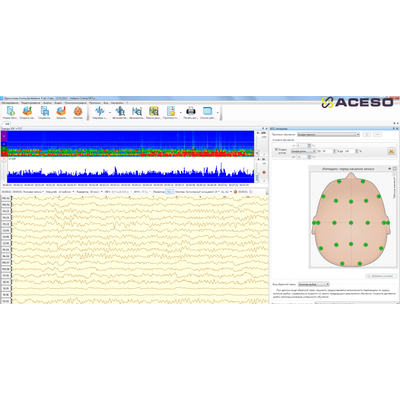Toggle the red record dot beside the trend
400x400 pixels.
pyautogui.click(x=264, y=172)
